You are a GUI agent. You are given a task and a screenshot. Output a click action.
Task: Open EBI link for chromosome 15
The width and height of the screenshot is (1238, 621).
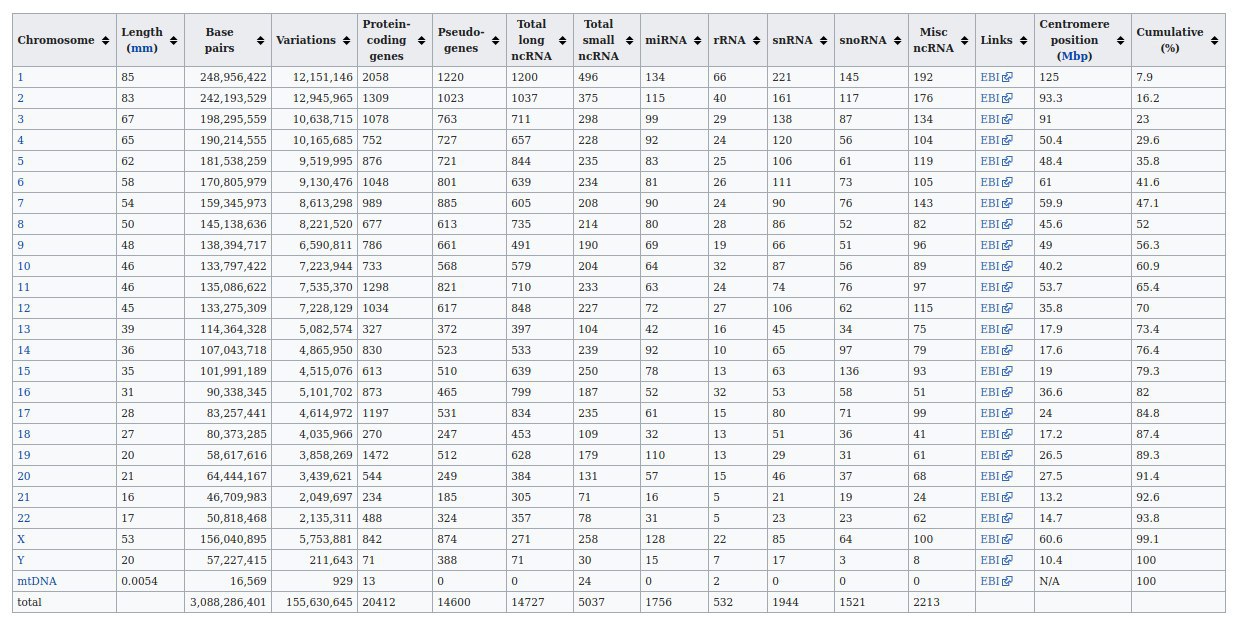996,371
